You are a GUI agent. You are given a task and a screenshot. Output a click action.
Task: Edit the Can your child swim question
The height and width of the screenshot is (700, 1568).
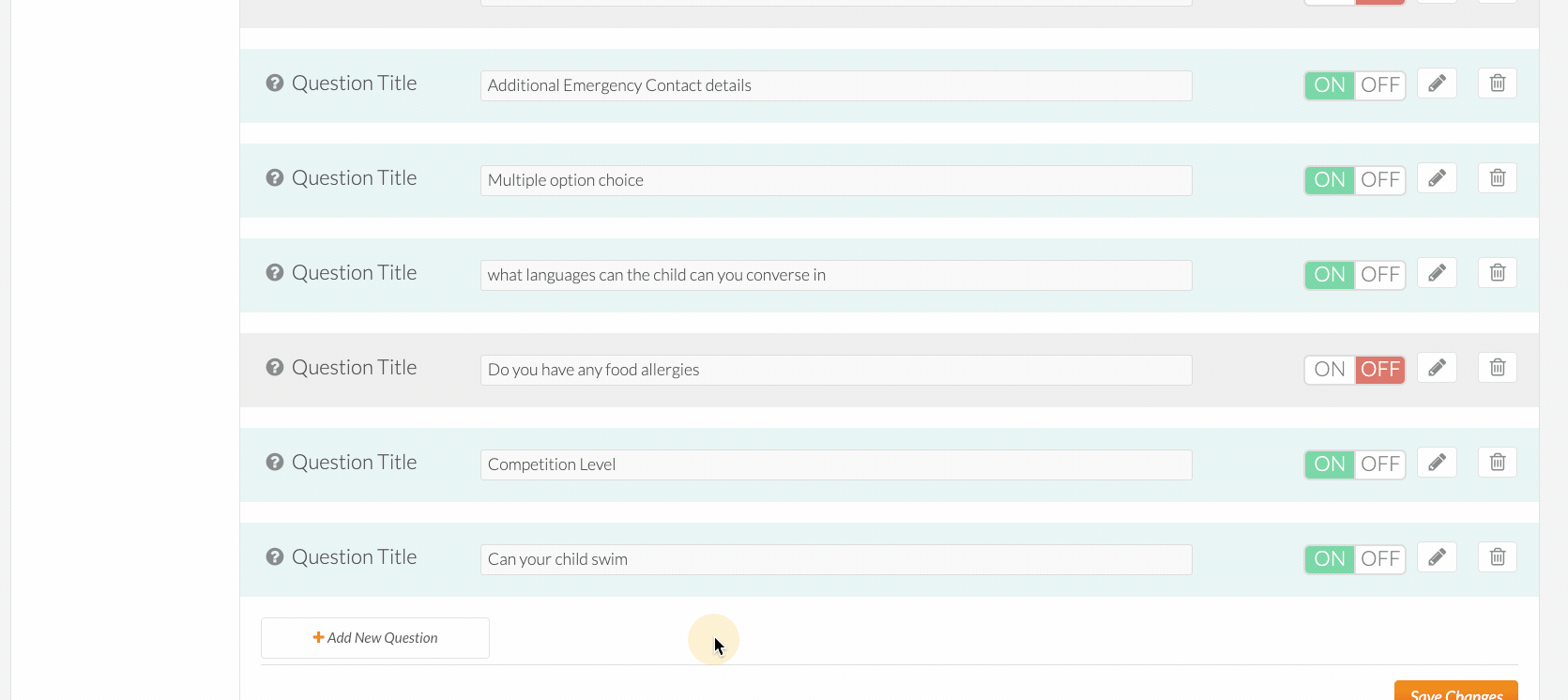coord(1437,557)
